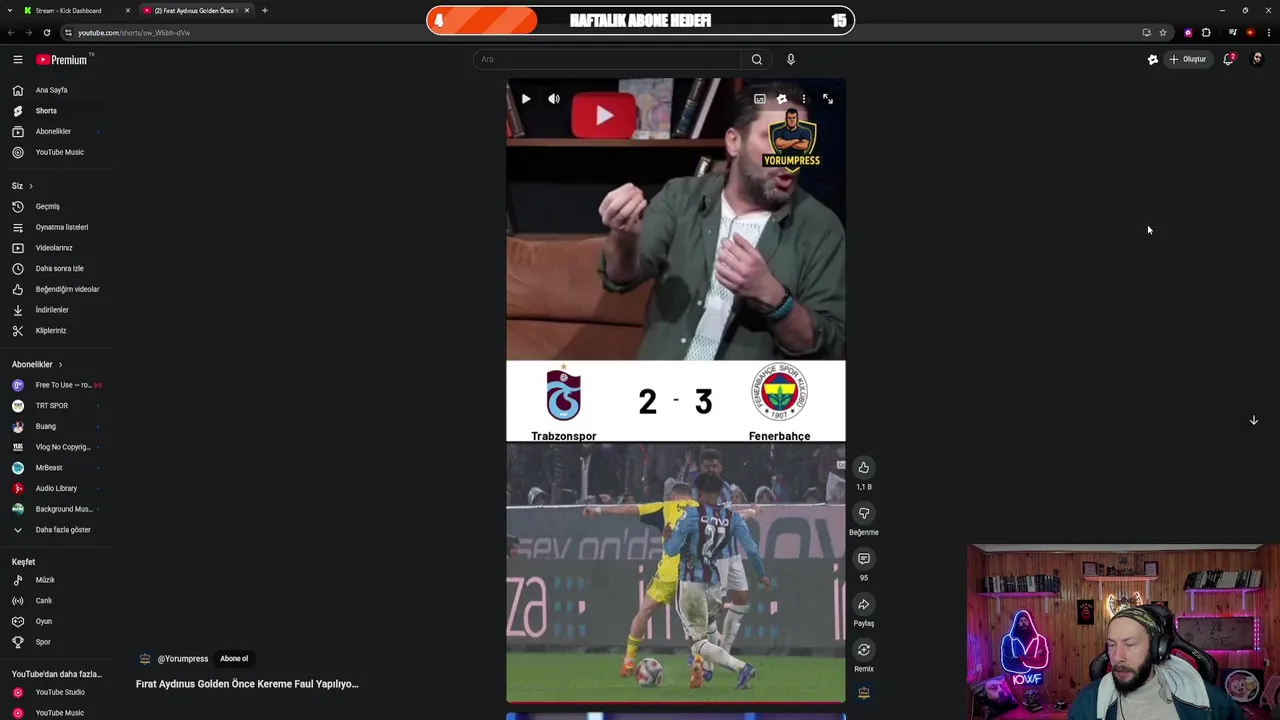Open Geçmiş history page
Screen dimensions: 1280x720
click(48, 206)
